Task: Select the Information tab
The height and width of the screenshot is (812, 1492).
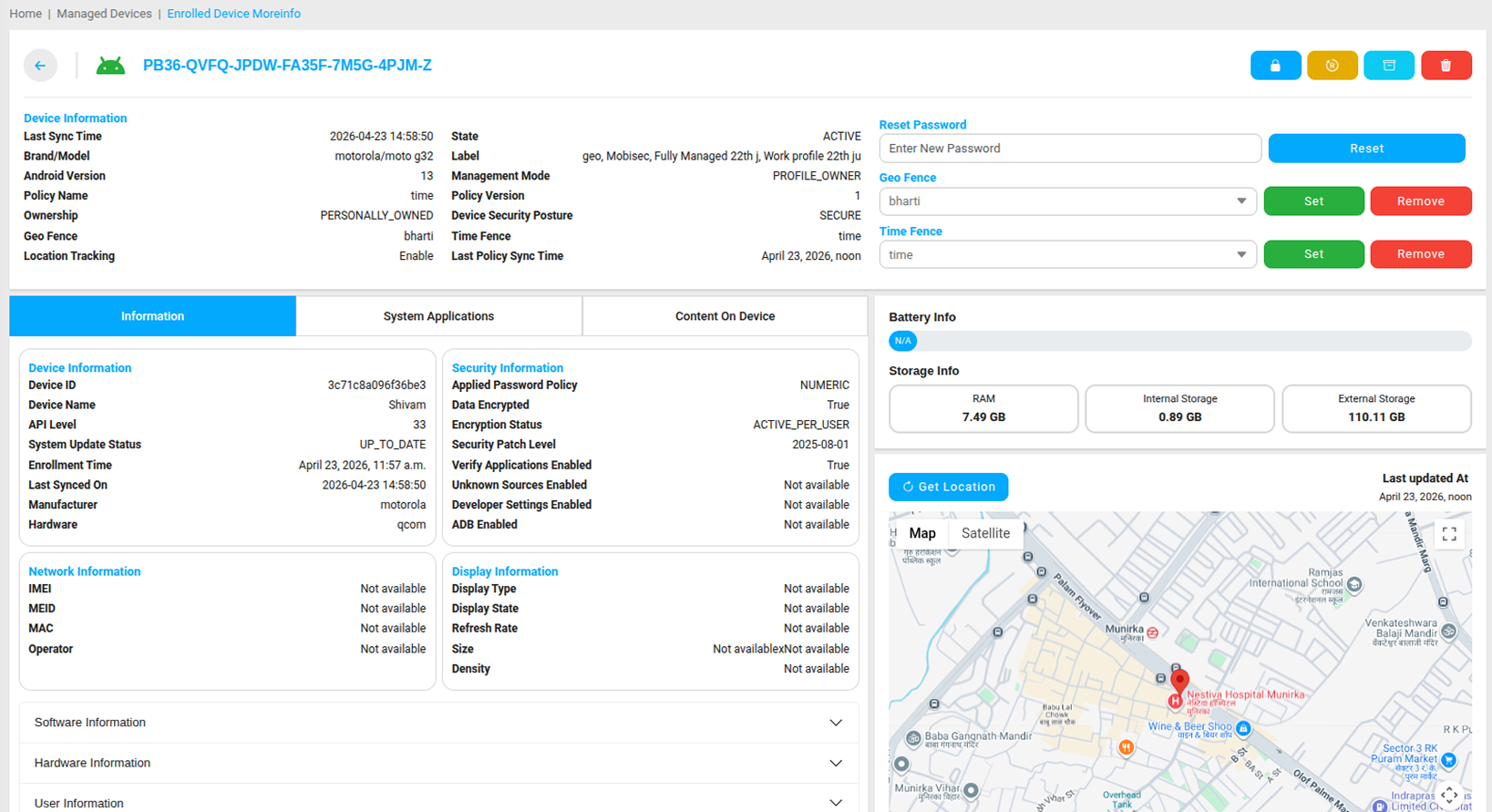Action: pyautogui.click(x=152, y=316)
